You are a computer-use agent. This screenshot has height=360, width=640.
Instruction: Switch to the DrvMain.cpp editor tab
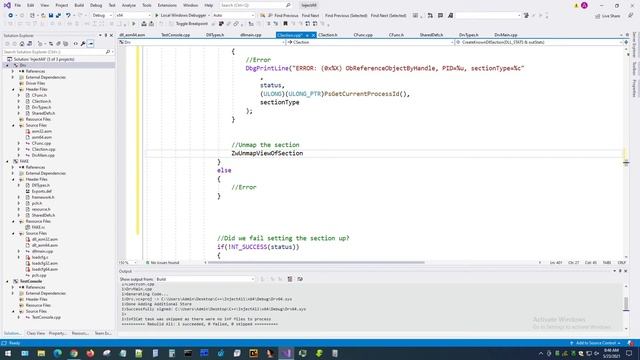(x=505, y=35)
